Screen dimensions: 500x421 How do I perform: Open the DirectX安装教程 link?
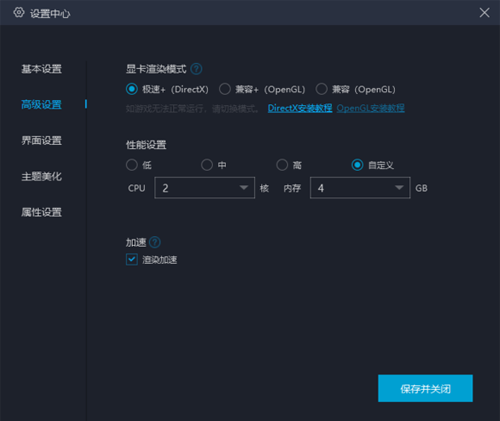(x=300, y=108)
